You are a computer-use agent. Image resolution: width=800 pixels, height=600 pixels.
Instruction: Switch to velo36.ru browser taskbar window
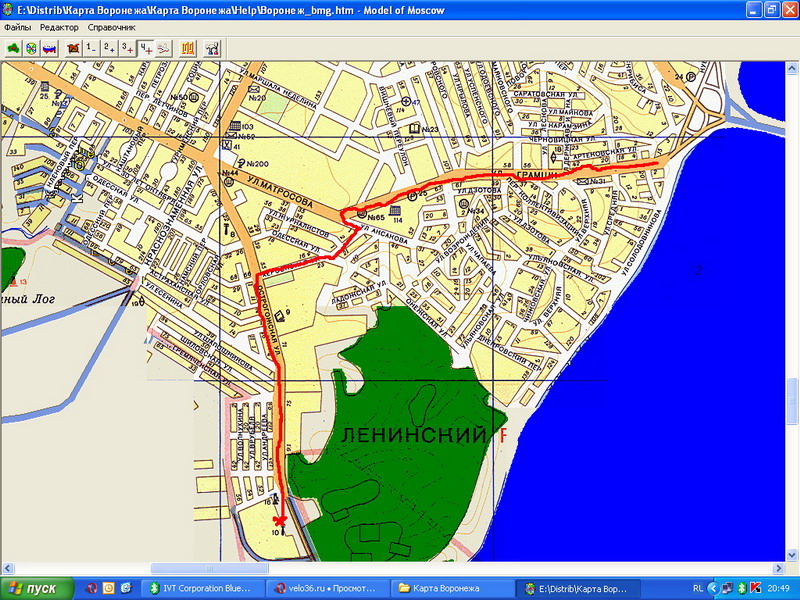pyautogui.click(x=327, y=587)
